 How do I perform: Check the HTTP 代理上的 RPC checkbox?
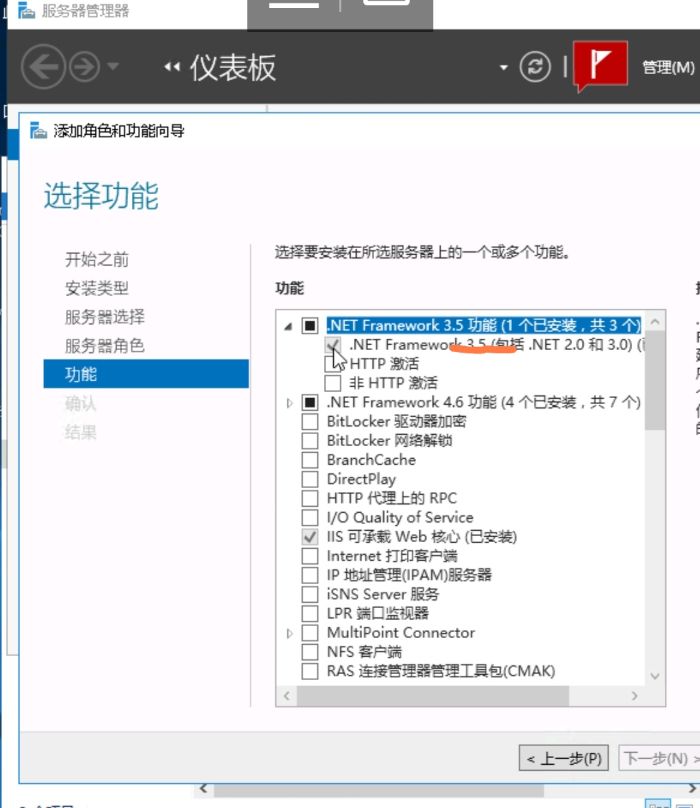tap(310, 498)
